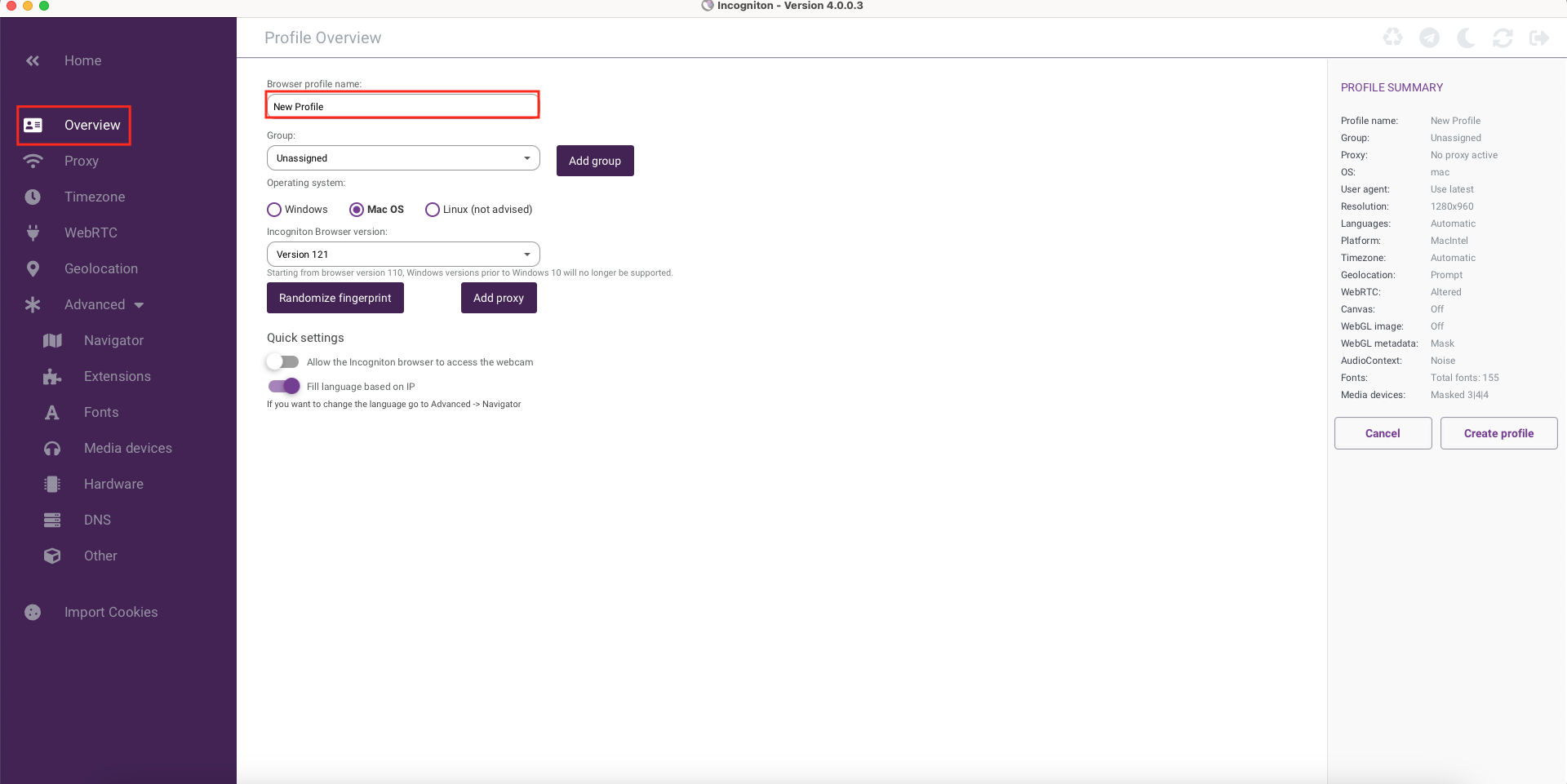Toggle dark mode with the moon icon

(1466, 38)
